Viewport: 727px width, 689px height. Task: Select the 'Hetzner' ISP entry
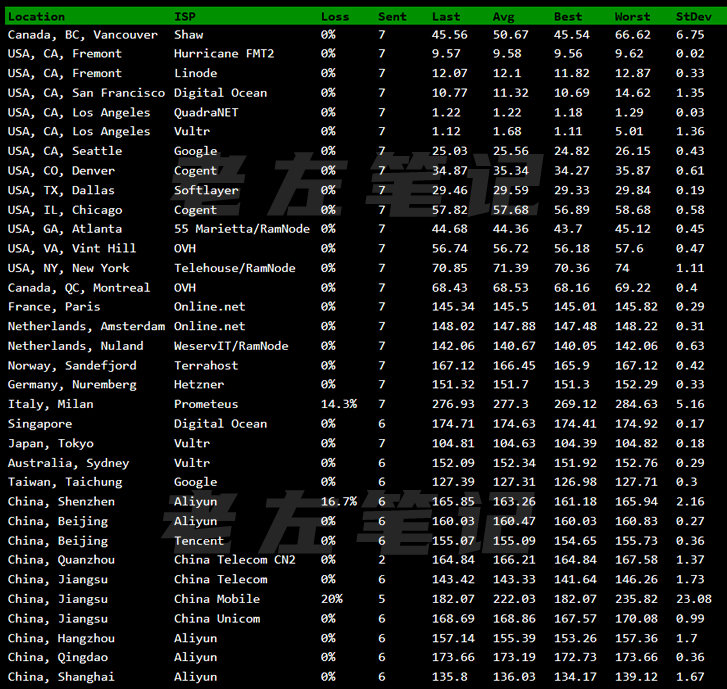[199, 384]
